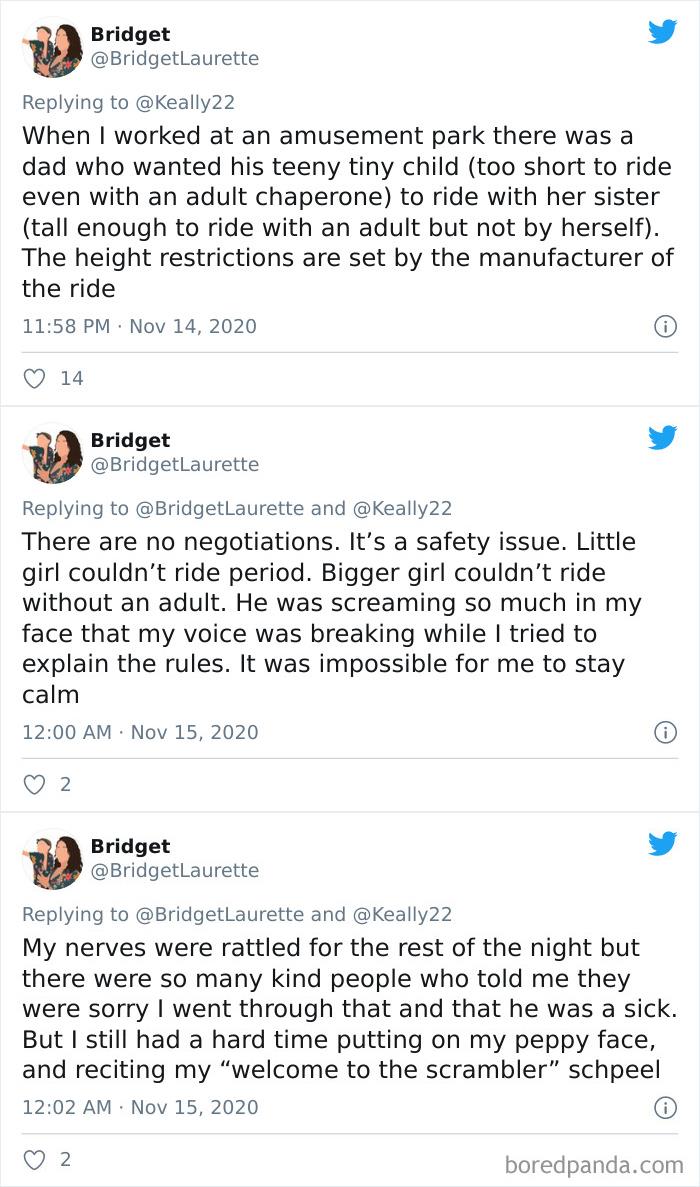This screenshot has height=1187, width=700.
Task: Click the Twitter bird icon on the first tweet
Action: pos(663,30)
